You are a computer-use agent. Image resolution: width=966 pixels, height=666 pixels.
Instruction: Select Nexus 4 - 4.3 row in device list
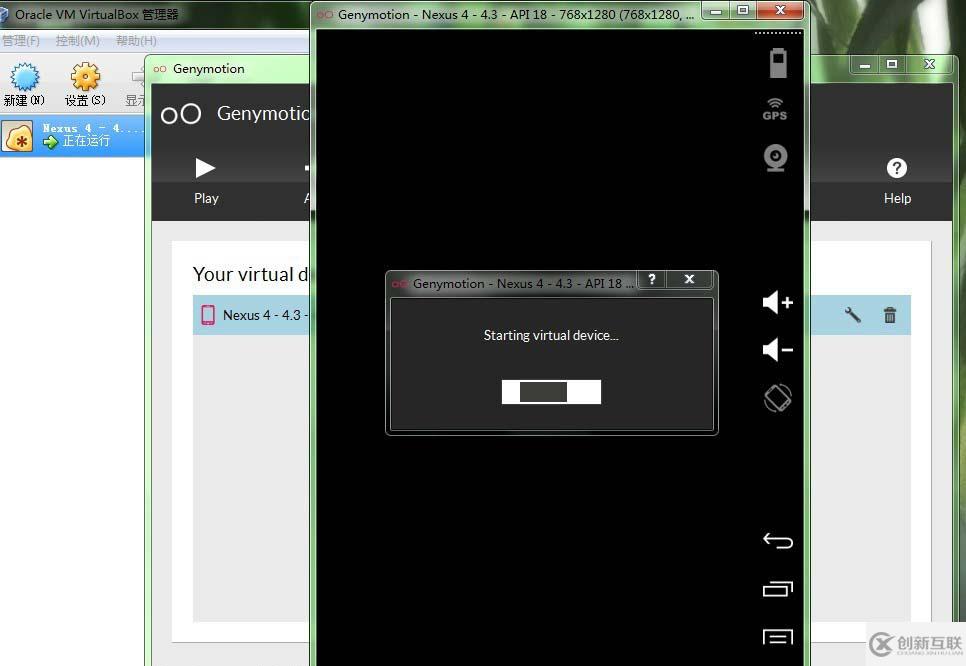(551, 315)
